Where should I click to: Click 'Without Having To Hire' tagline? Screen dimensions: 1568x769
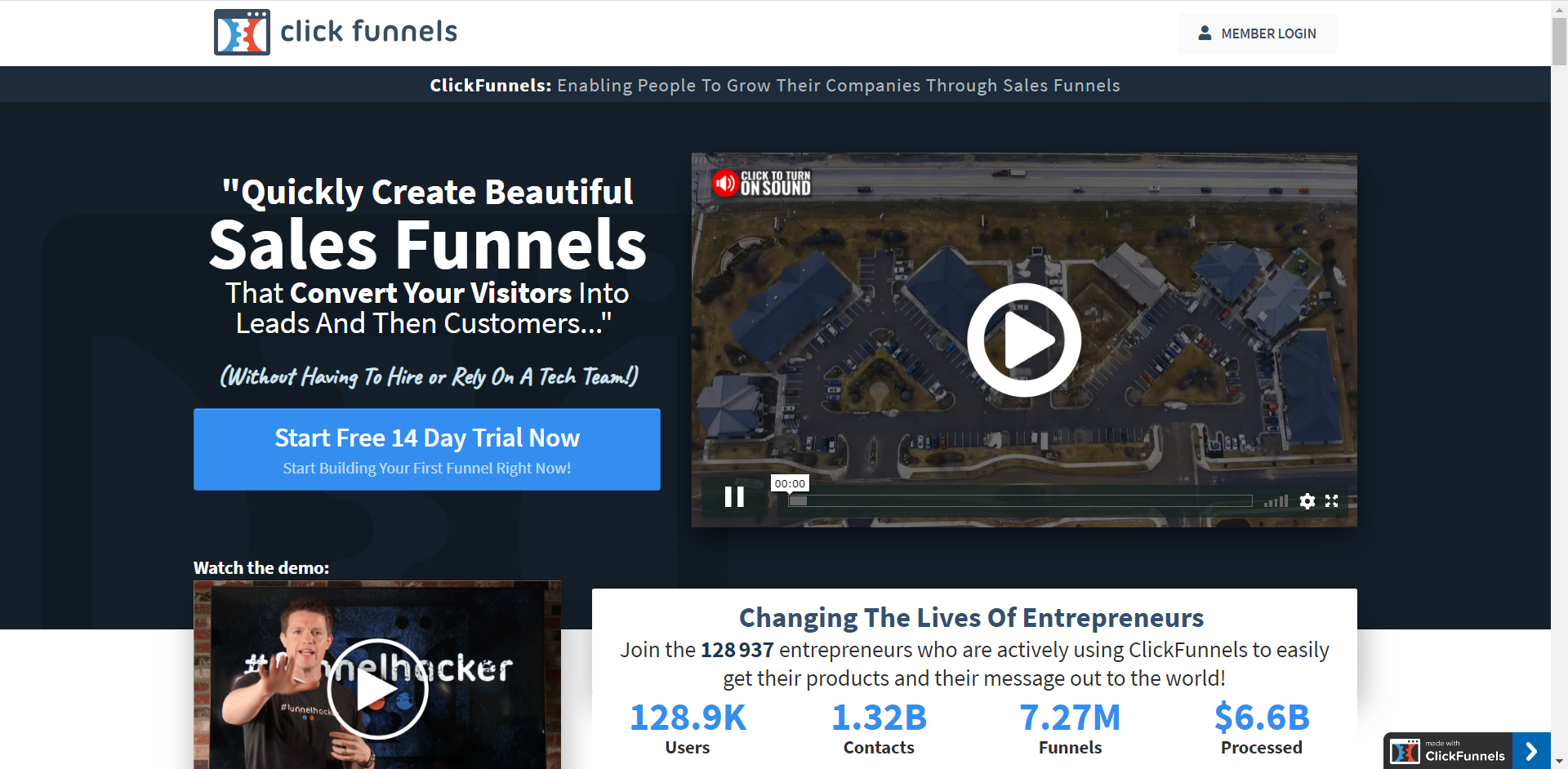point(429,376)
